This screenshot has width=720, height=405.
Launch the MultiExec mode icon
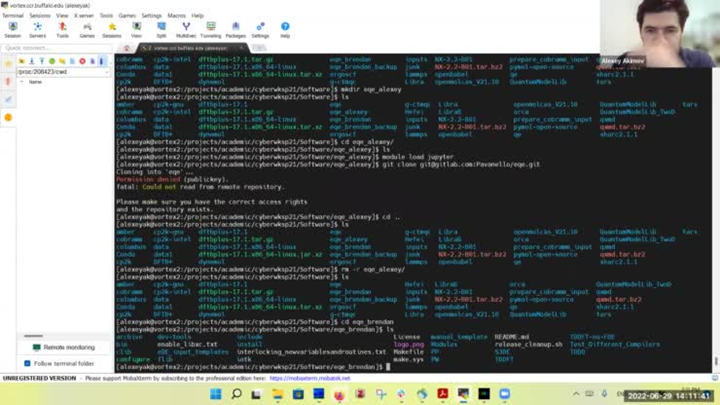[x=186, y=29]
